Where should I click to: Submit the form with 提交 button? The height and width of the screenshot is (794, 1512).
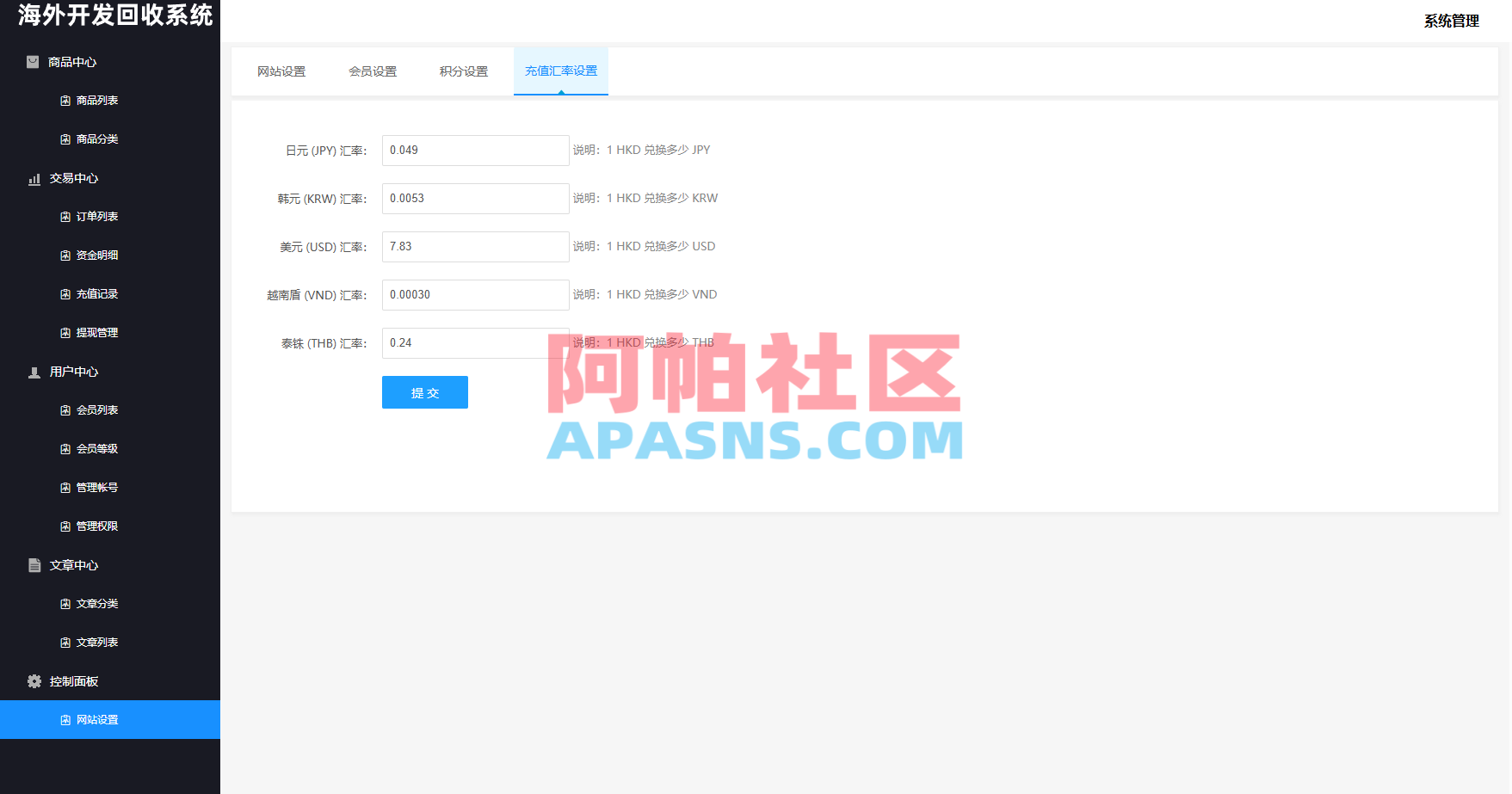pyautogui.click(x=425, y=392)
